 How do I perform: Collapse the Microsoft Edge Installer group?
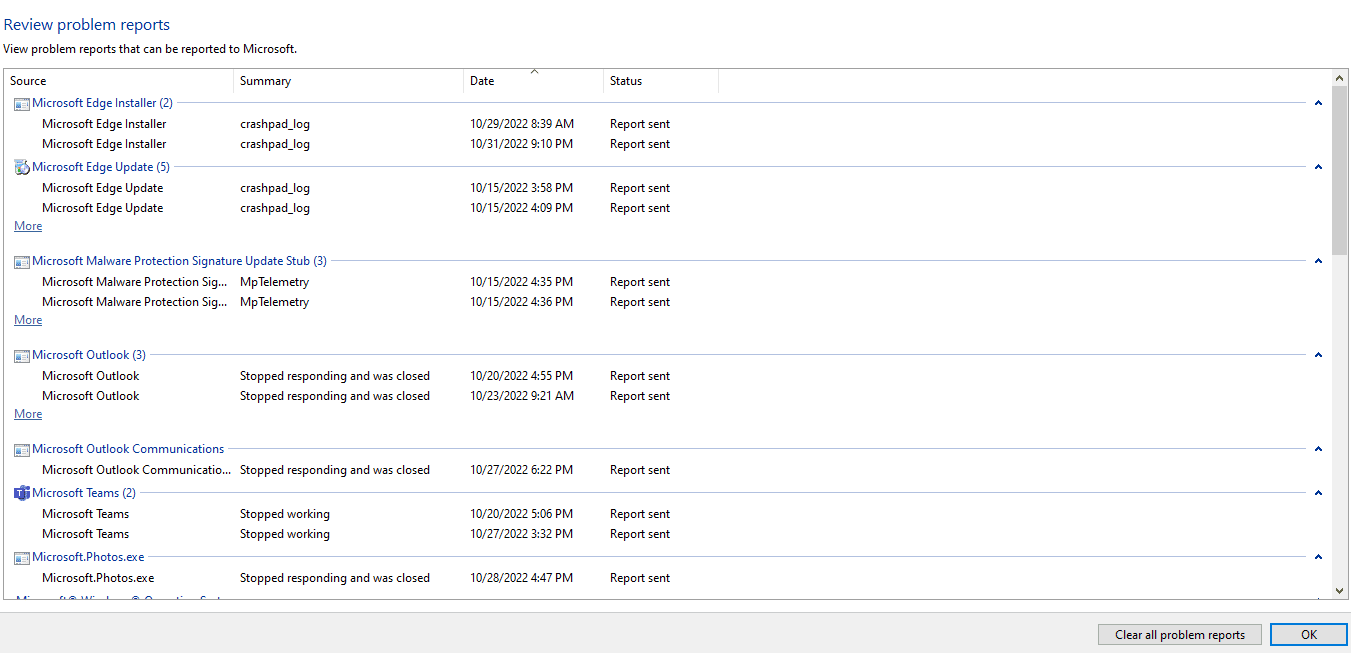click(1318, 103)
